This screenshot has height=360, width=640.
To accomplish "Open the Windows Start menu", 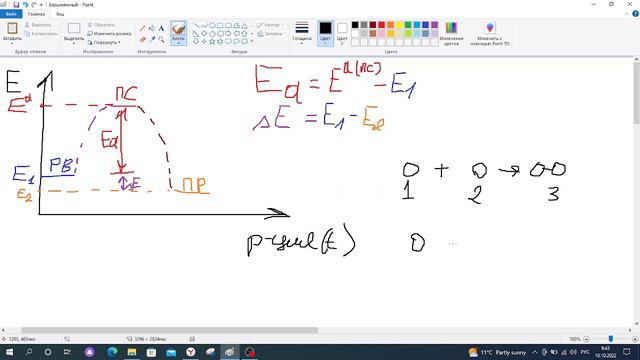I will [9, 352].
